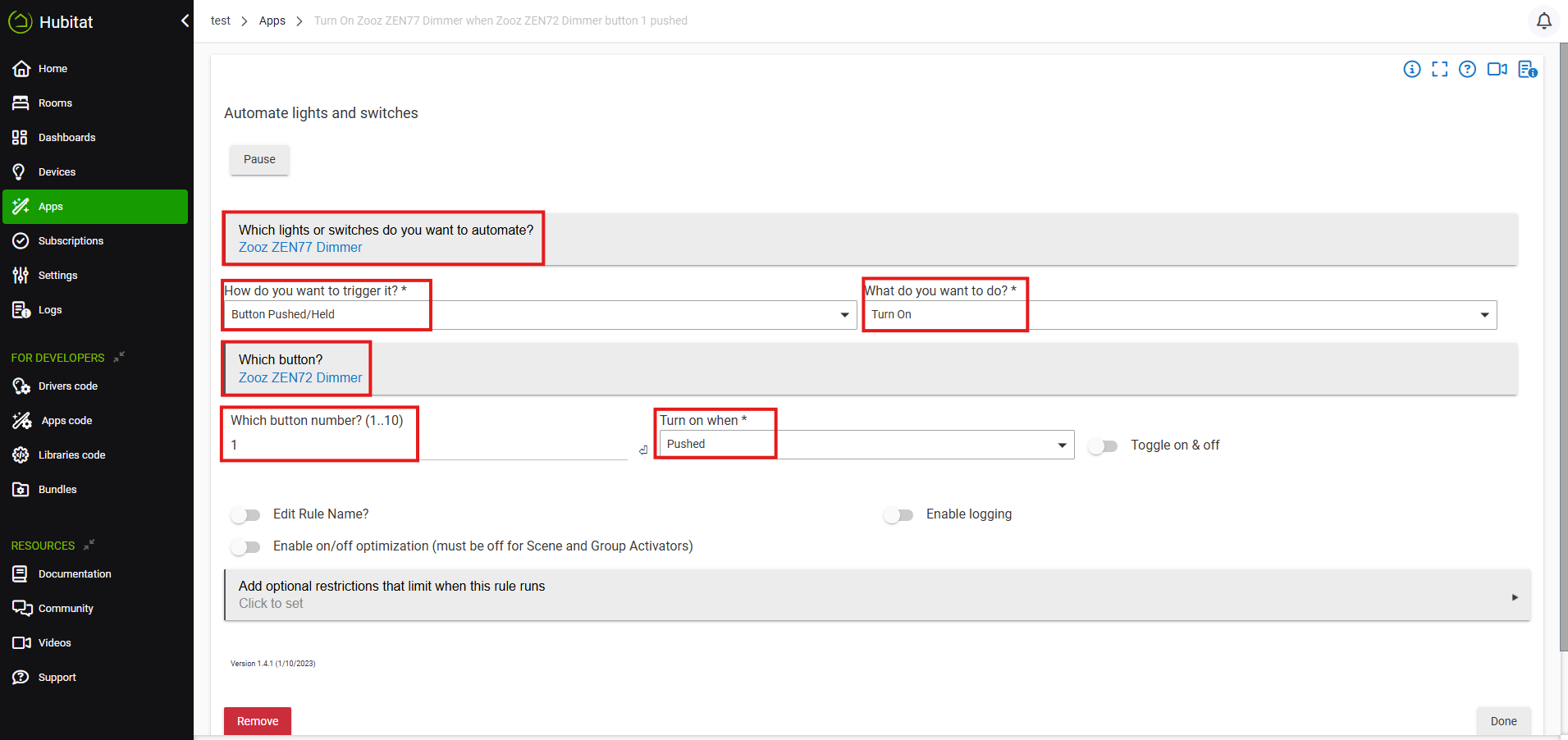This screenshot has height=740, width=1568.
Task: Click the Devices lightbulb icon
Action: point(19,172)
